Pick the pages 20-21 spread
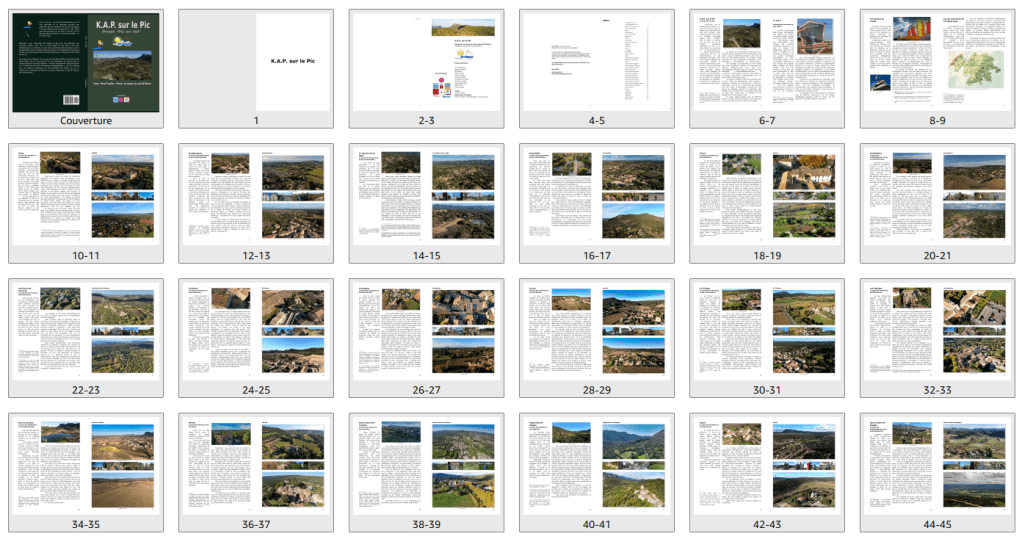Screen dimensions: 1022x539 (x=937, y=196)
